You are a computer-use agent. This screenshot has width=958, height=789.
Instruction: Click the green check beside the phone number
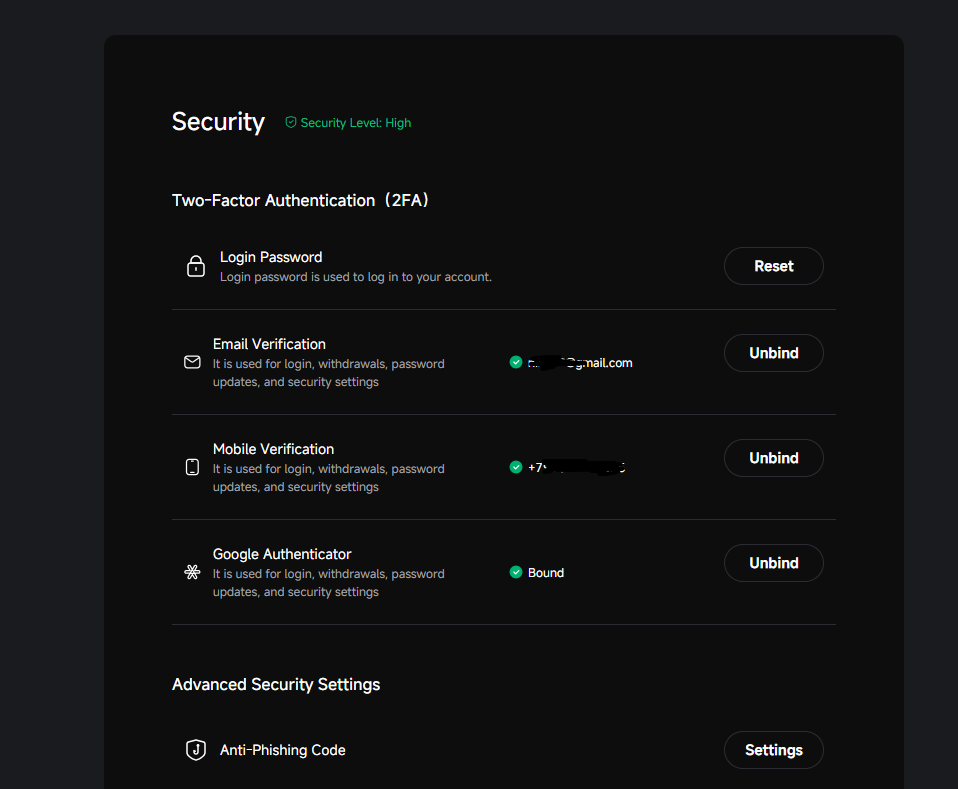click(516, 467)
